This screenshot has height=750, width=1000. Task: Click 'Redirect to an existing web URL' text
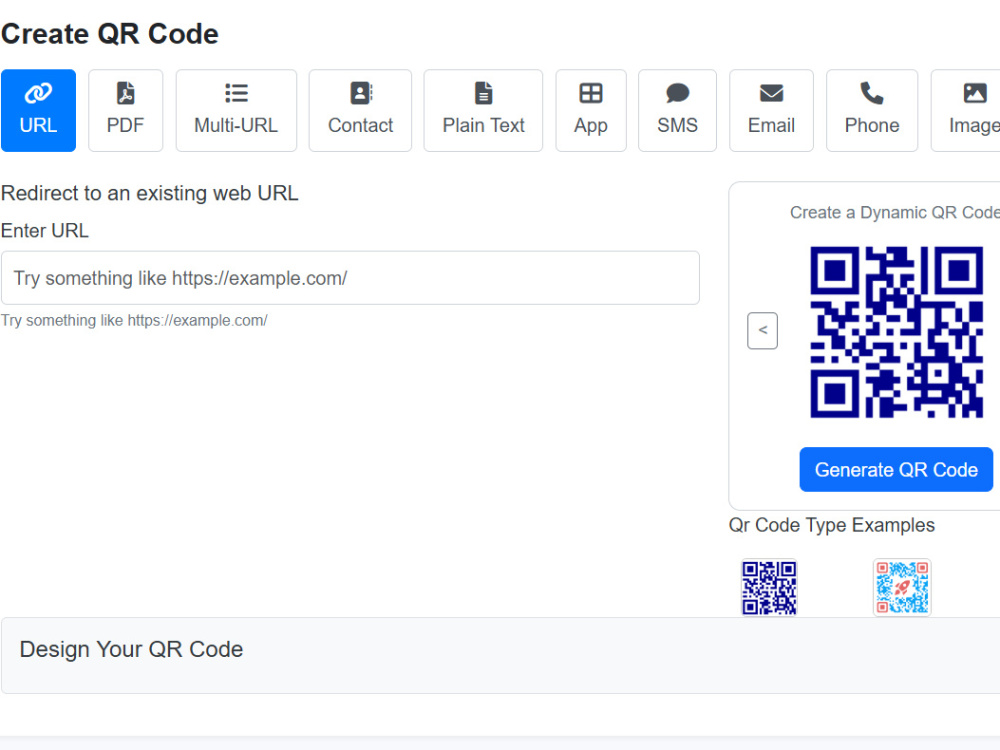point(150,193)
